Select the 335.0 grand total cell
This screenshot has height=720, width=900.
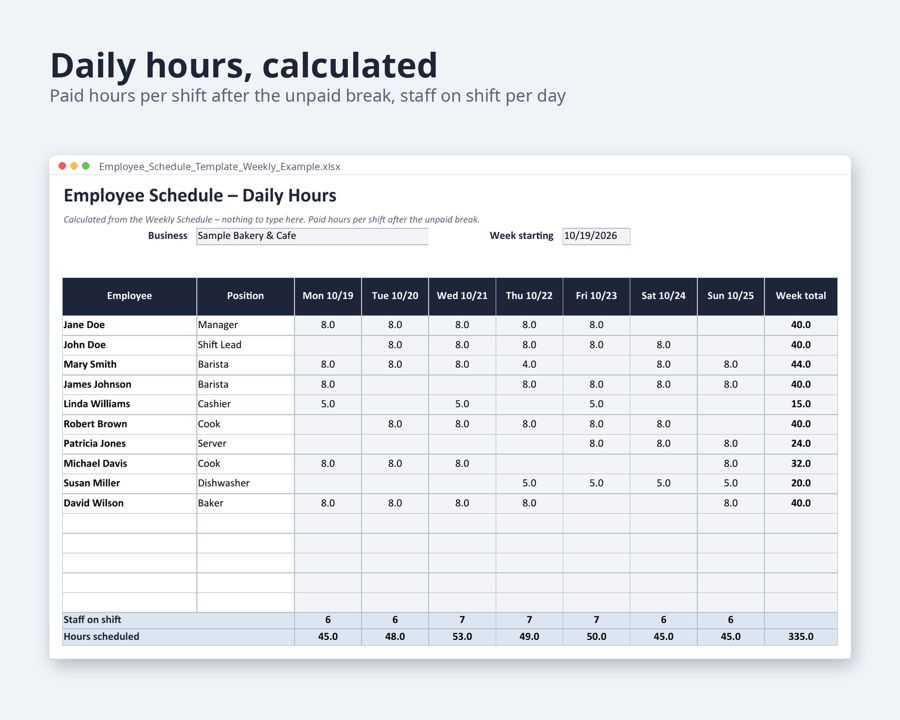coord(801,637)
